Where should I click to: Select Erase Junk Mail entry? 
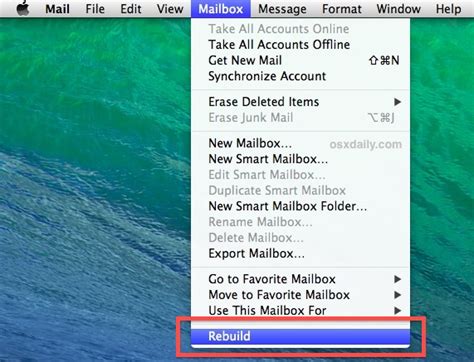pos(300,117)
